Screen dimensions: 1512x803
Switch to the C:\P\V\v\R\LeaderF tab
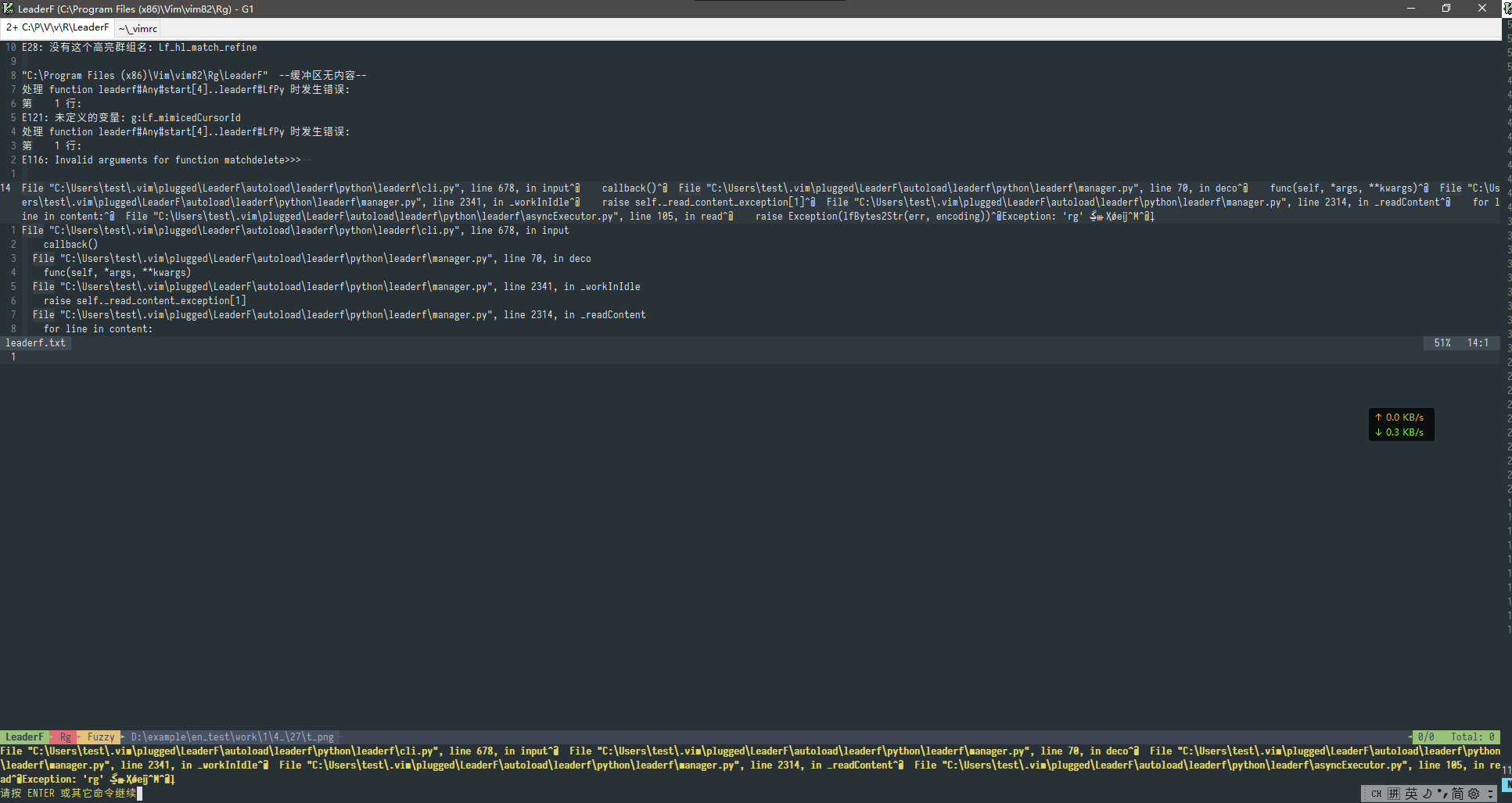(x=58, y=27)
